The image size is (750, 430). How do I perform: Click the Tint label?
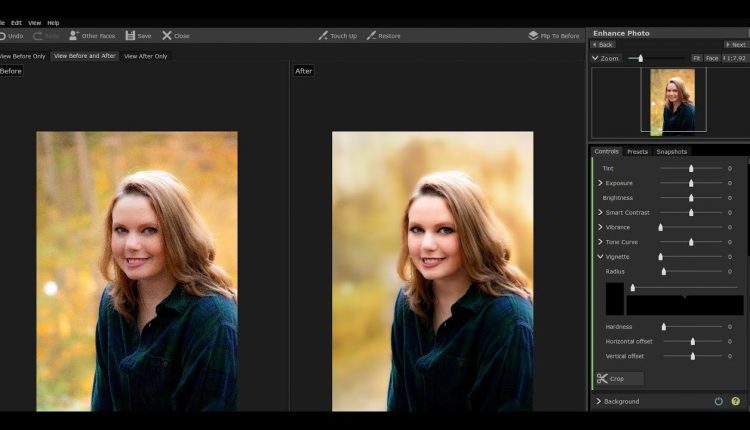[608, 168]
